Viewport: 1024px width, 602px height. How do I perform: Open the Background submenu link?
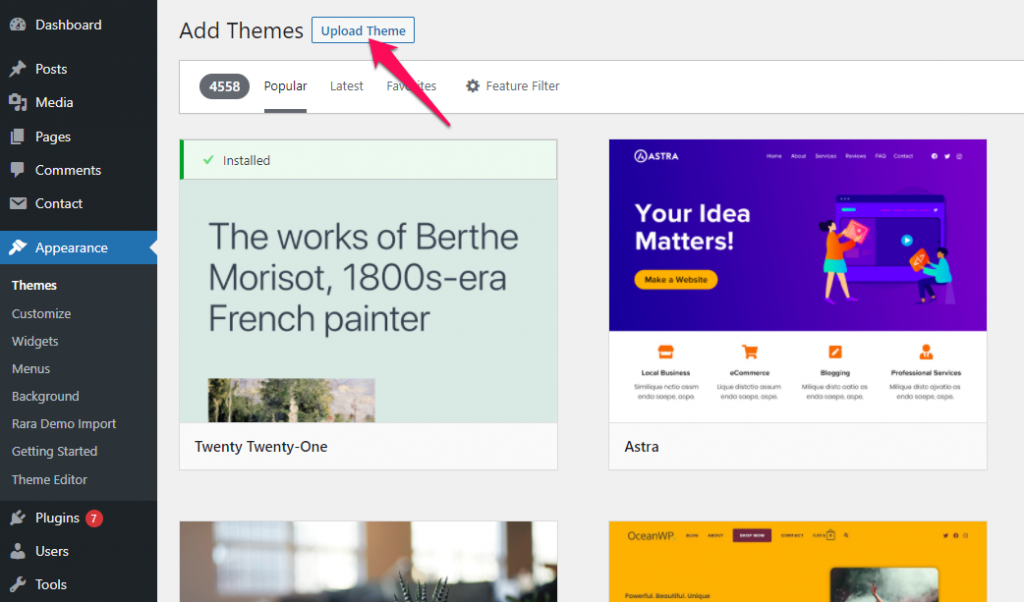pos(45,396)
